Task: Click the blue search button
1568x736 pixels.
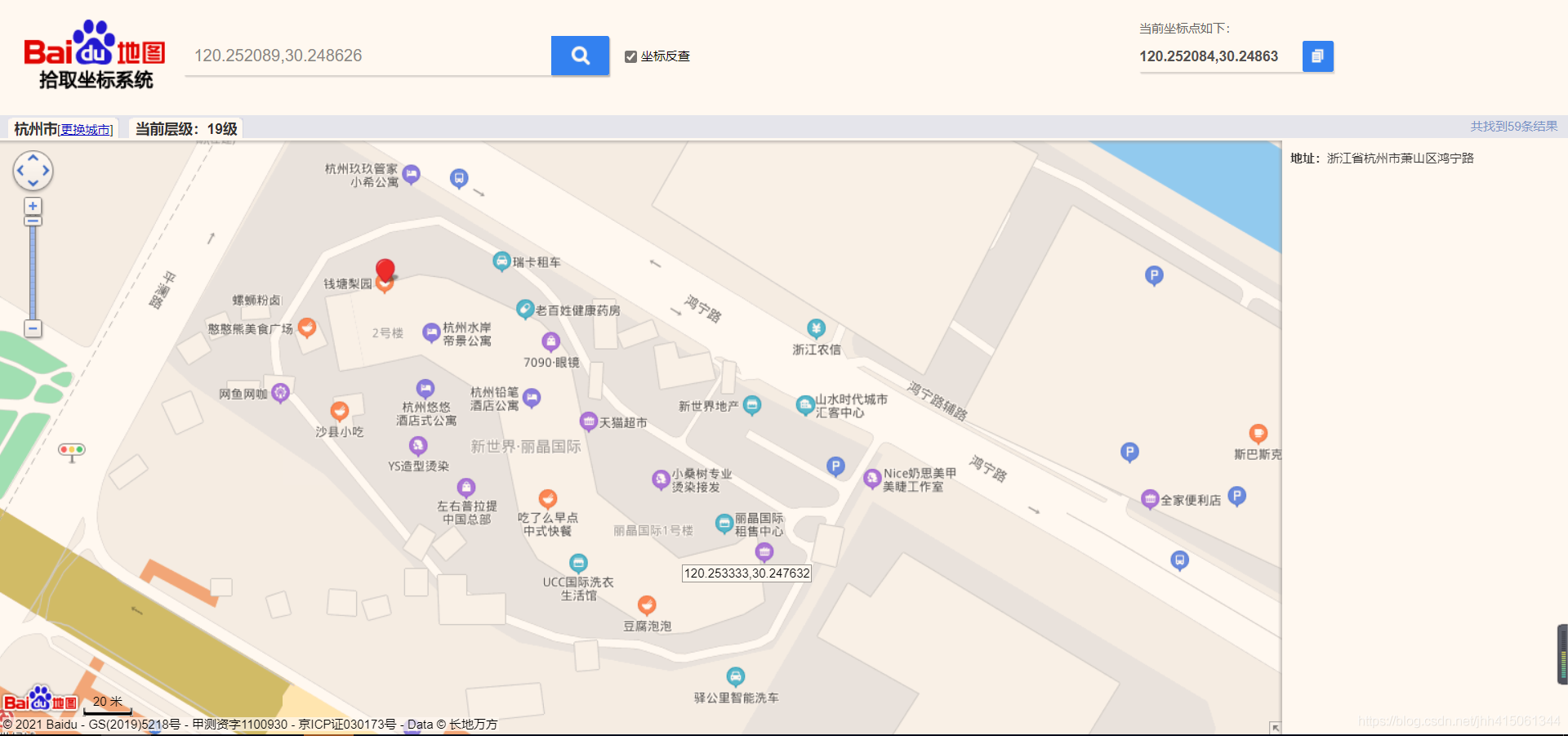Action: pos(580,56)
